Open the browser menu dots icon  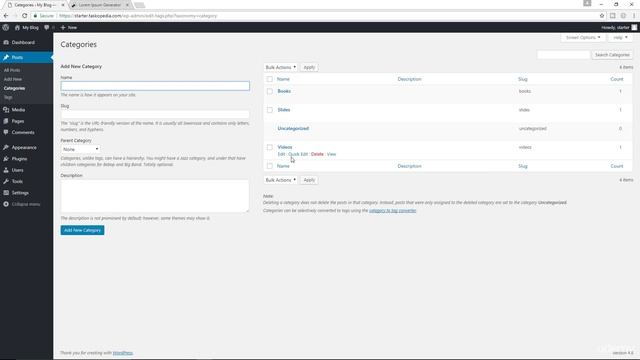634,16
